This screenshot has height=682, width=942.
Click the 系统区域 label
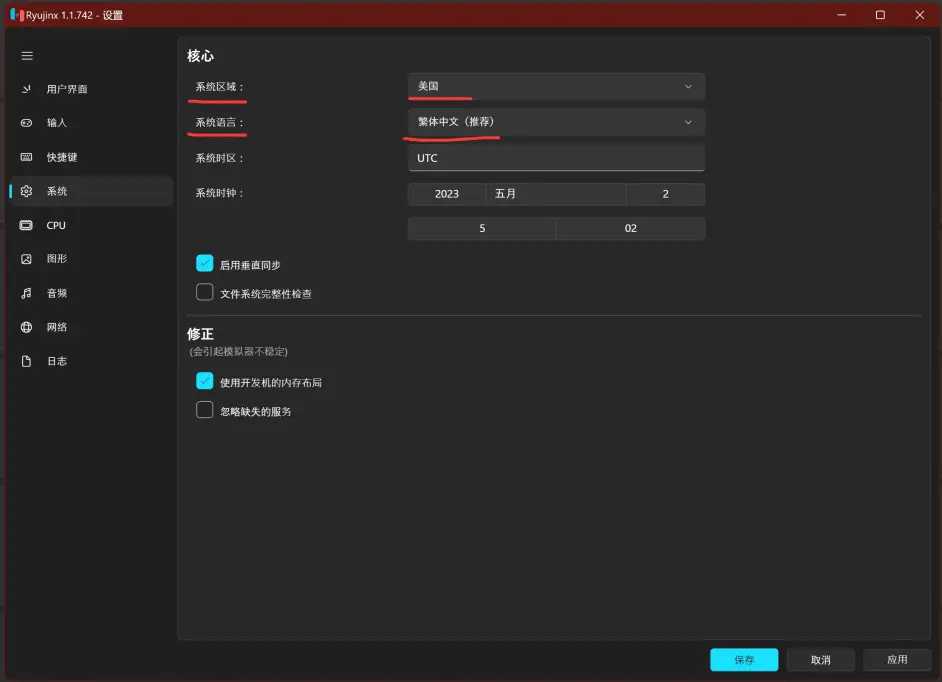219,87
